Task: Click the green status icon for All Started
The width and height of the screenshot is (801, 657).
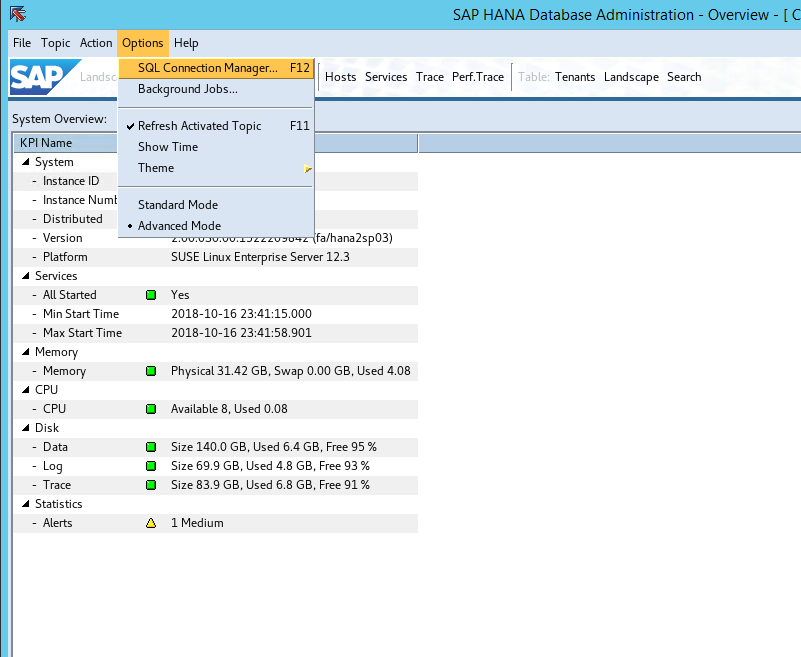Action: point(151,295)
